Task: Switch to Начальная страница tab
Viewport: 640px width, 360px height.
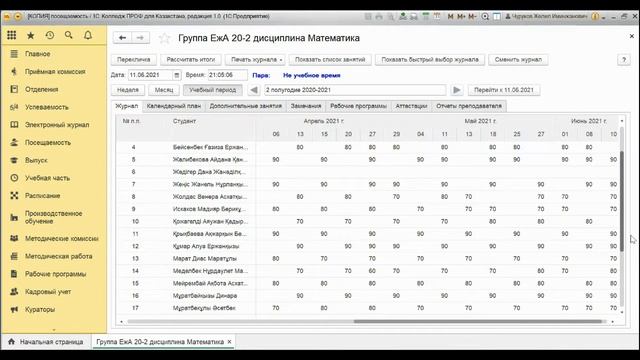Action: [x=45, y=342]
